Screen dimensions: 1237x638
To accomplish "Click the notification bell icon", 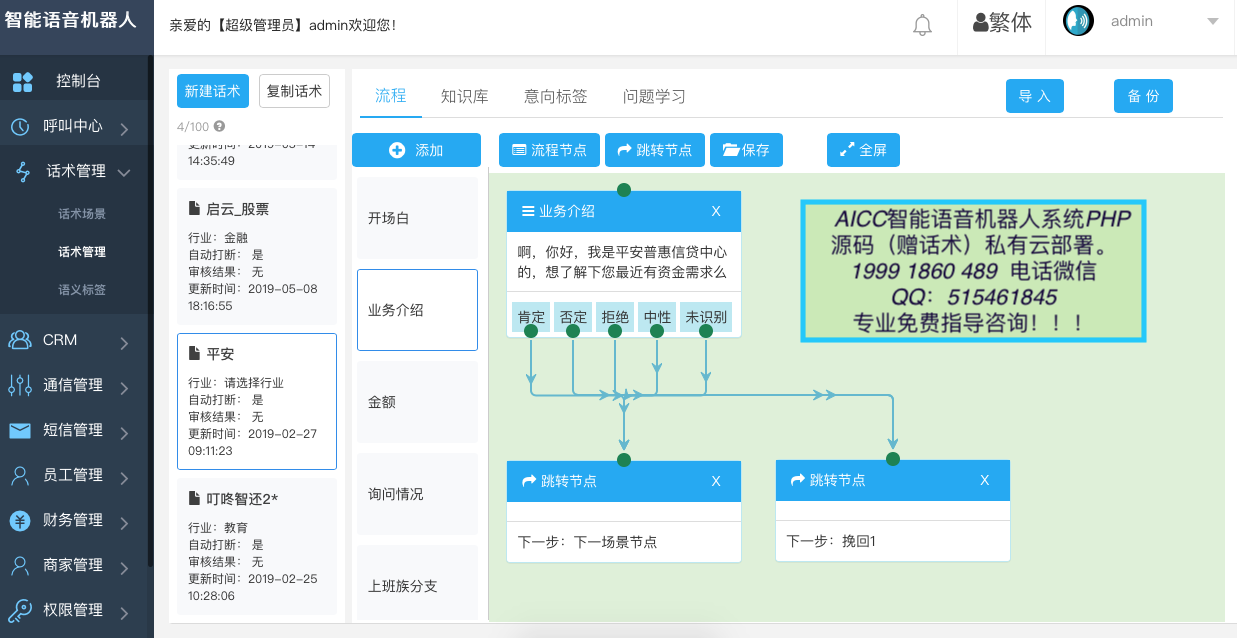I will [x=922, y=26].
